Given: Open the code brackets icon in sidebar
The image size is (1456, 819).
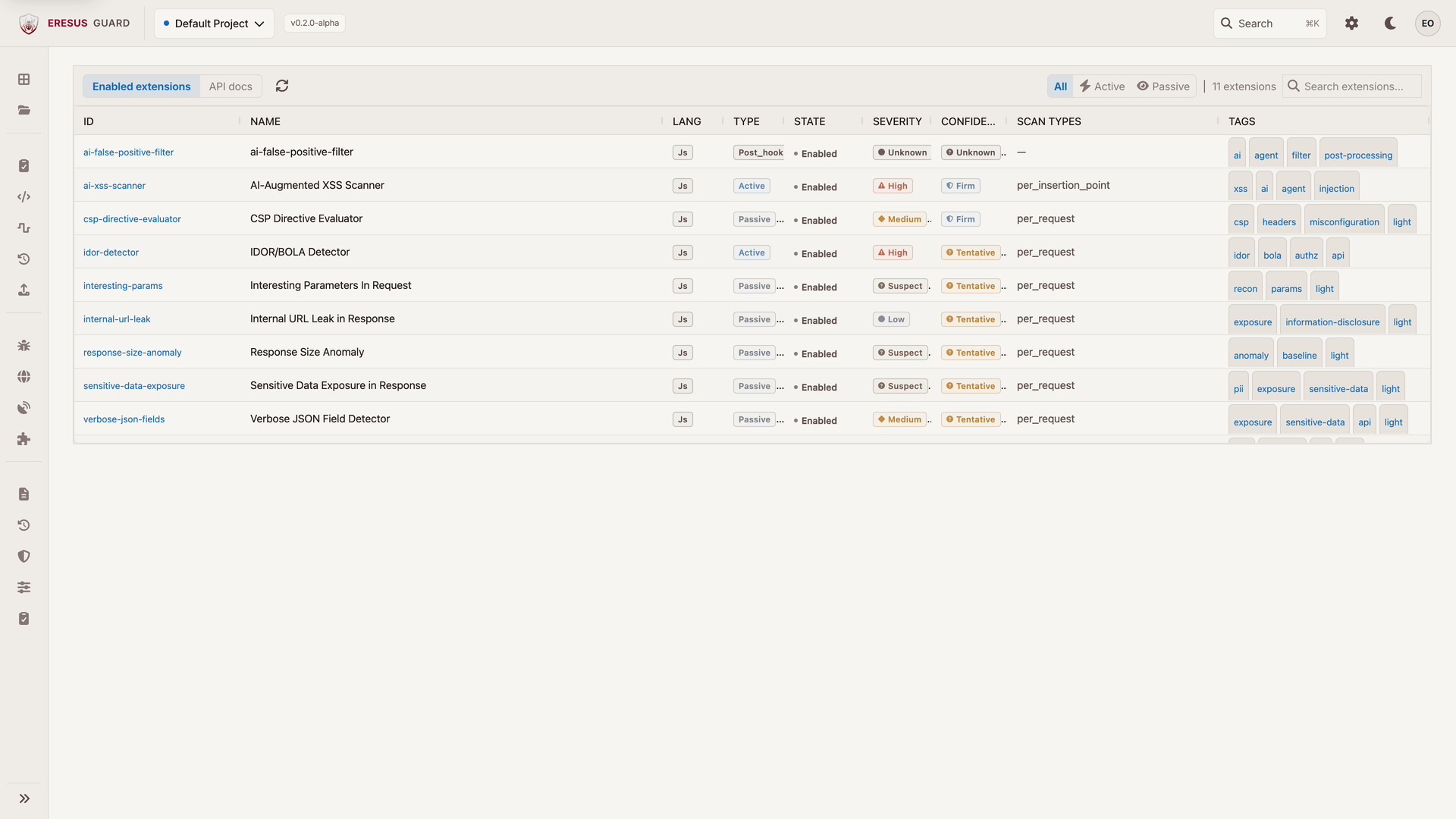Looking at the screenshot, I should [24, 197].
